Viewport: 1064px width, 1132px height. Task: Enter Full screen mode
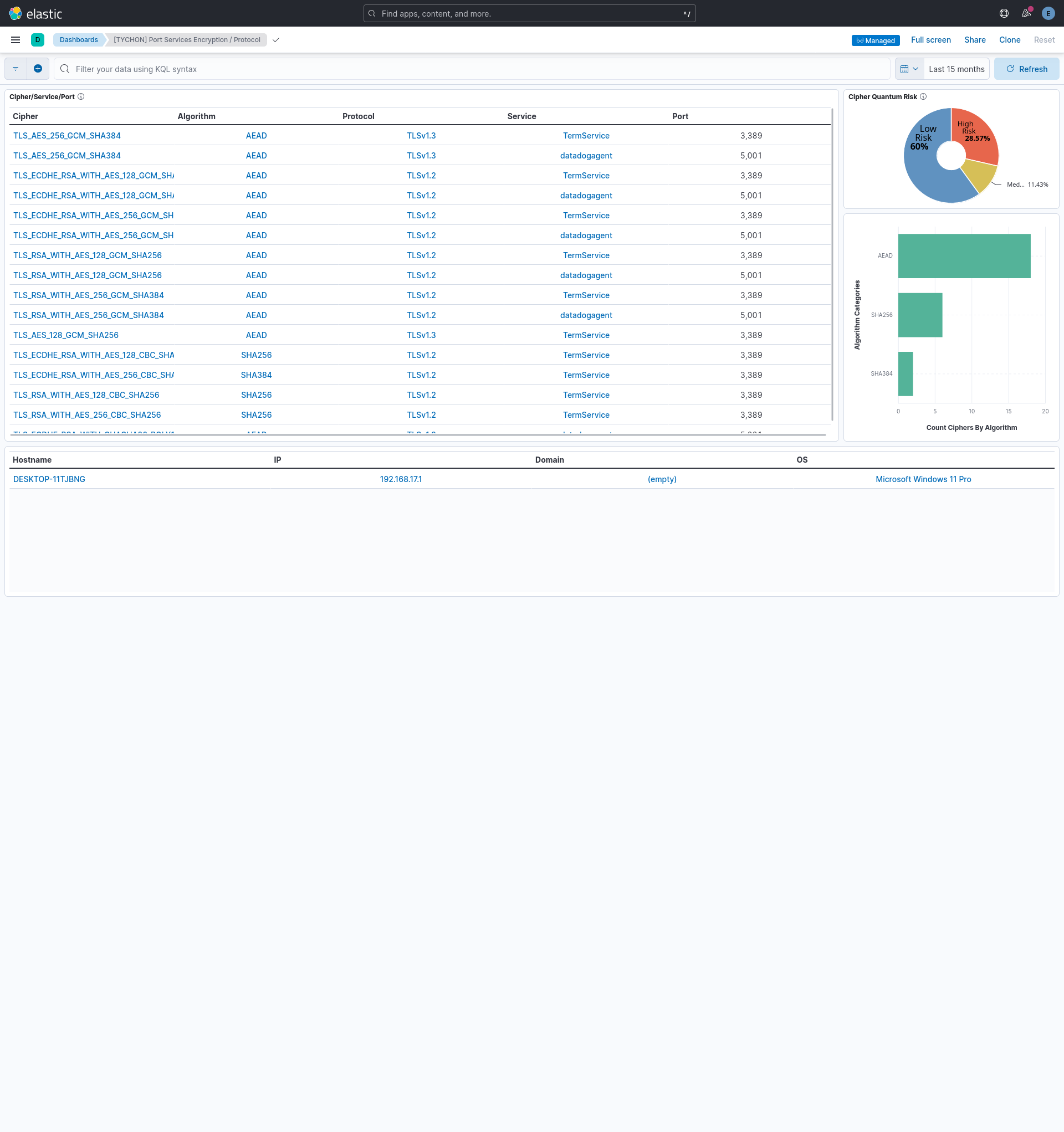930,40
